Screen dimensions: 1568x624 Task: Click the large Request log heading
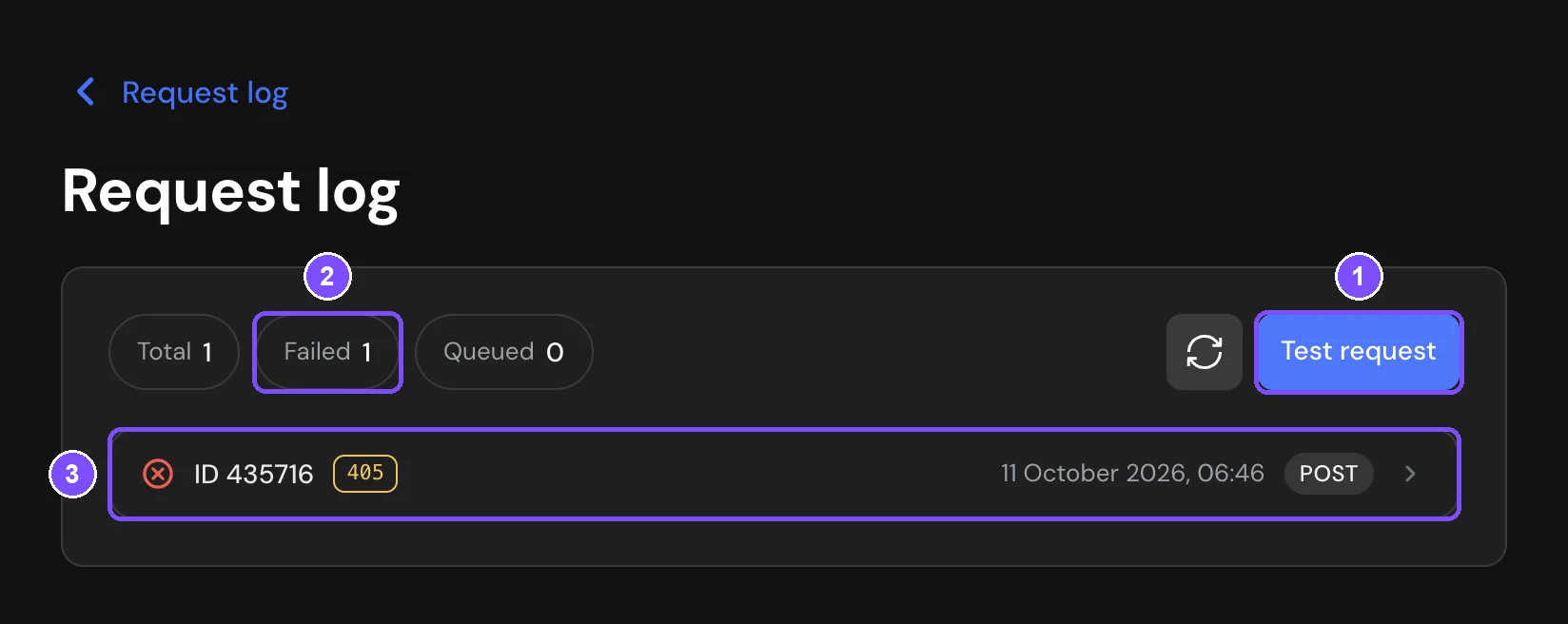(x=231, y=192)
